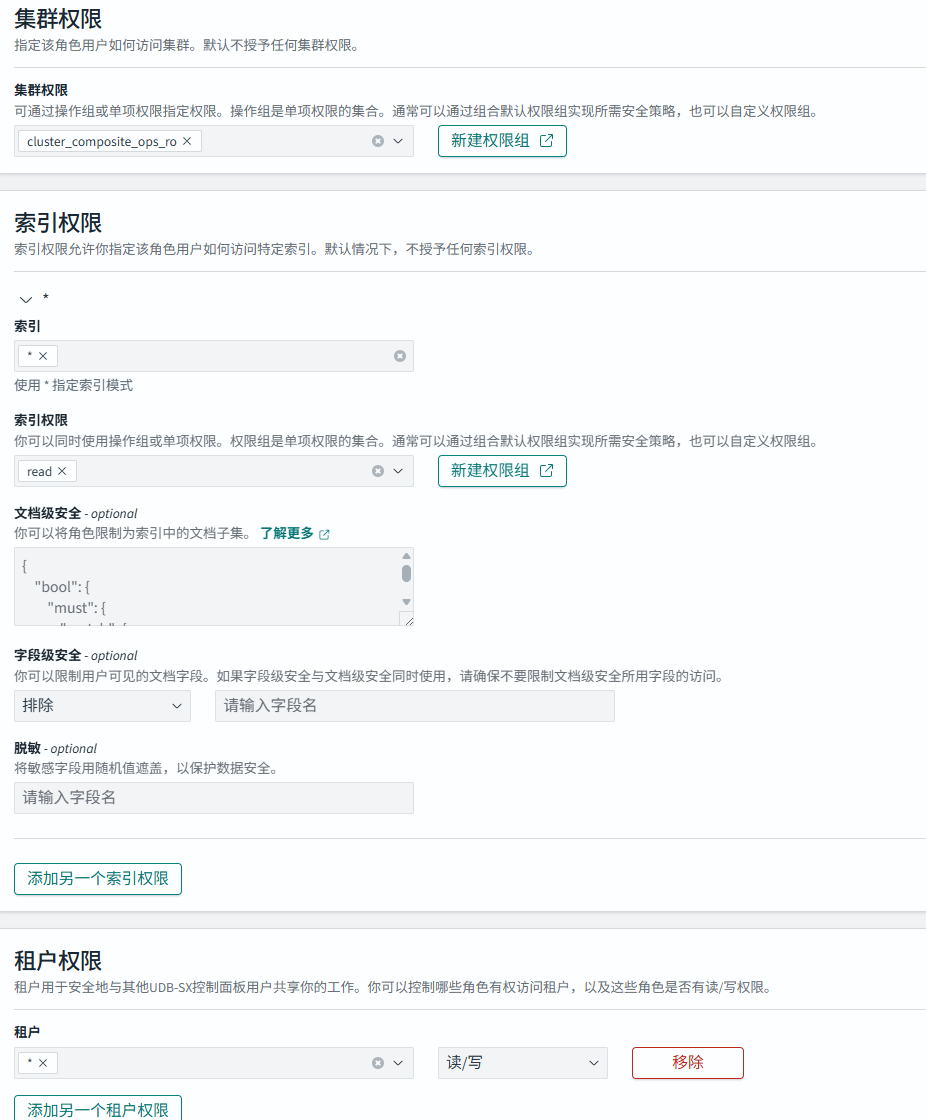
Task: Click the red 移除 button for the tenant
Action: (x=687, y=1062)
